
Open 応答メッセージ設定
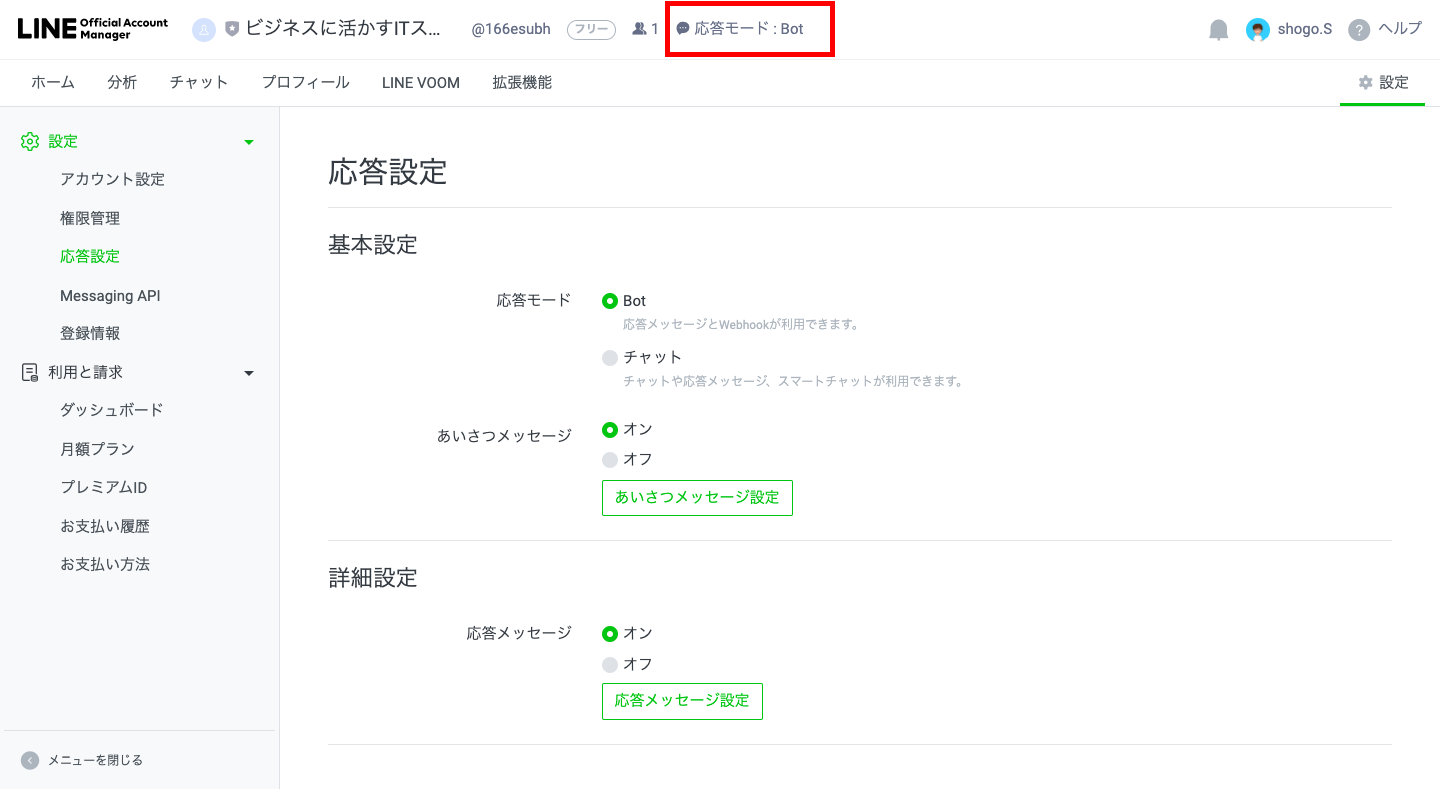[x=682, y=701]
